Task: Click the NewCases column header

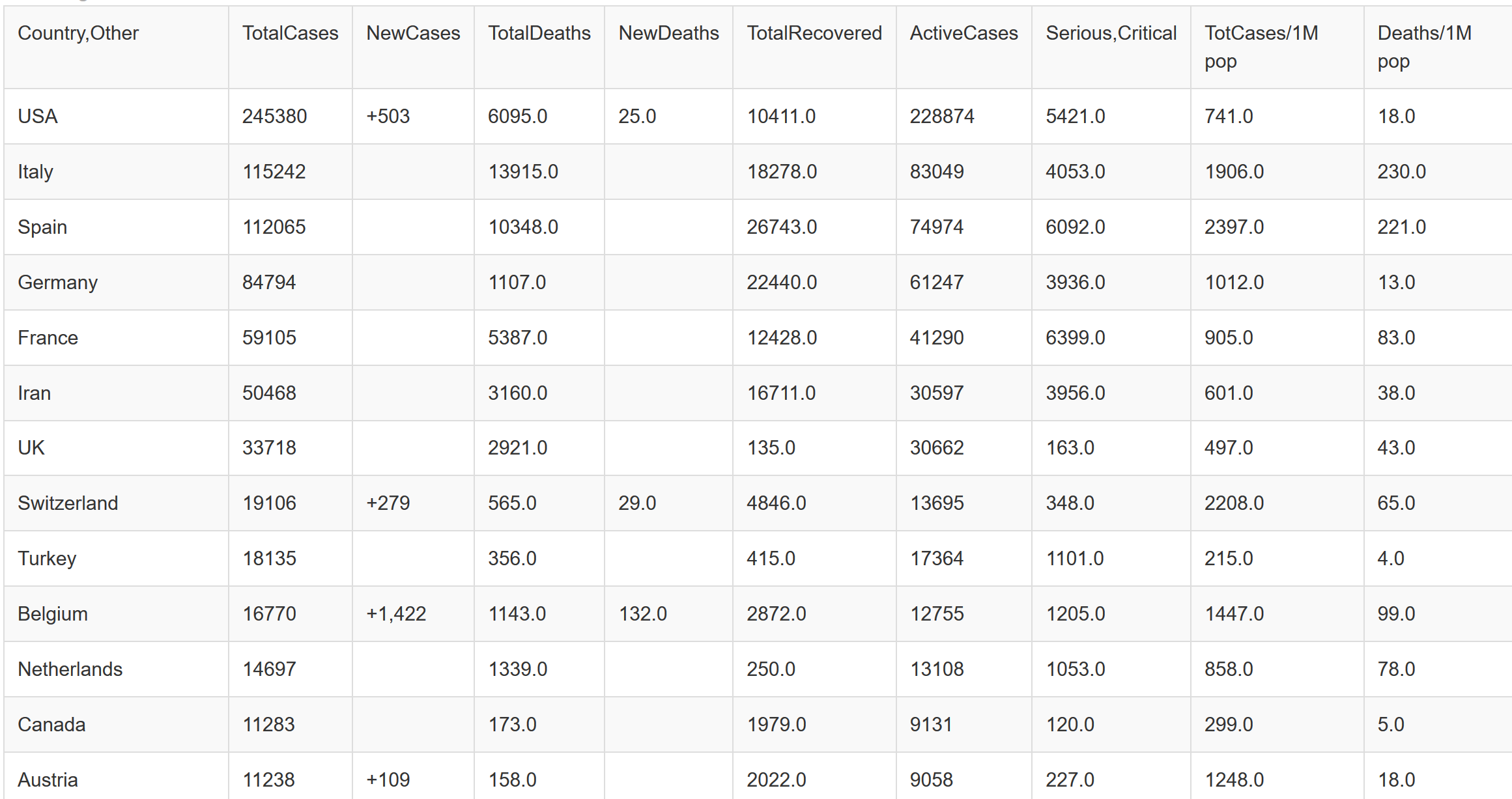Action: [x=413, y=33]
